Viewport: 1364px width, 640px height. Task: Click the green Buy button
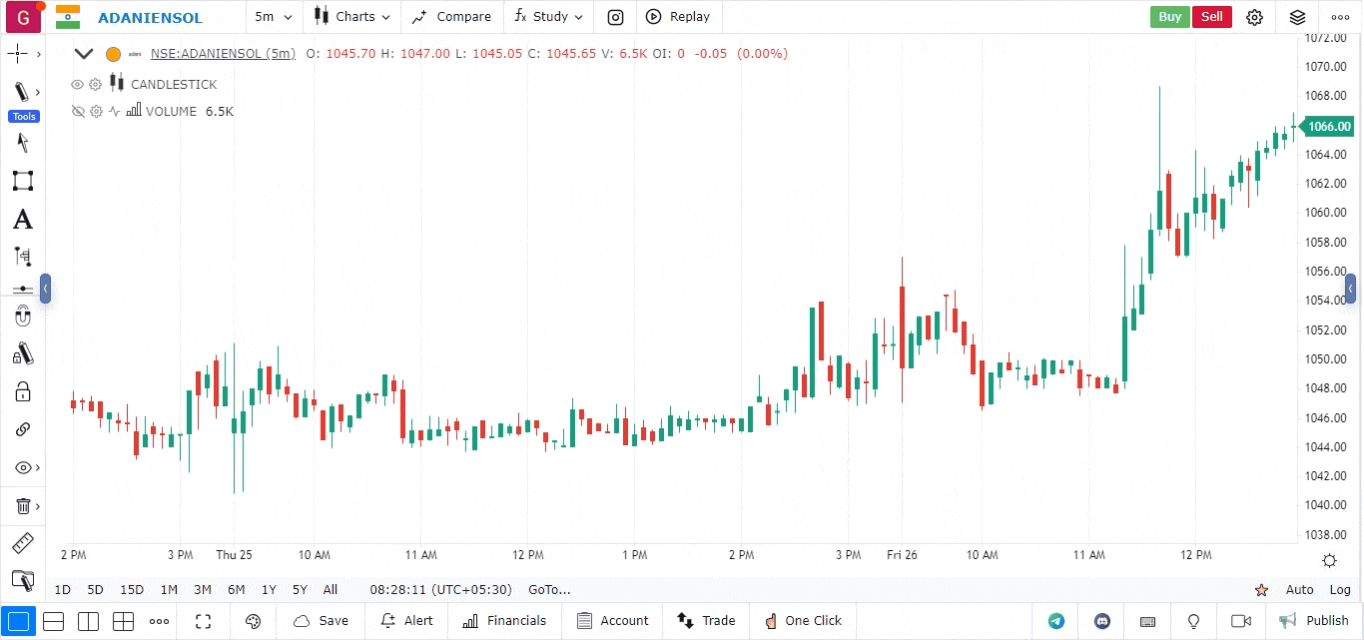(x=1169, y=17)
